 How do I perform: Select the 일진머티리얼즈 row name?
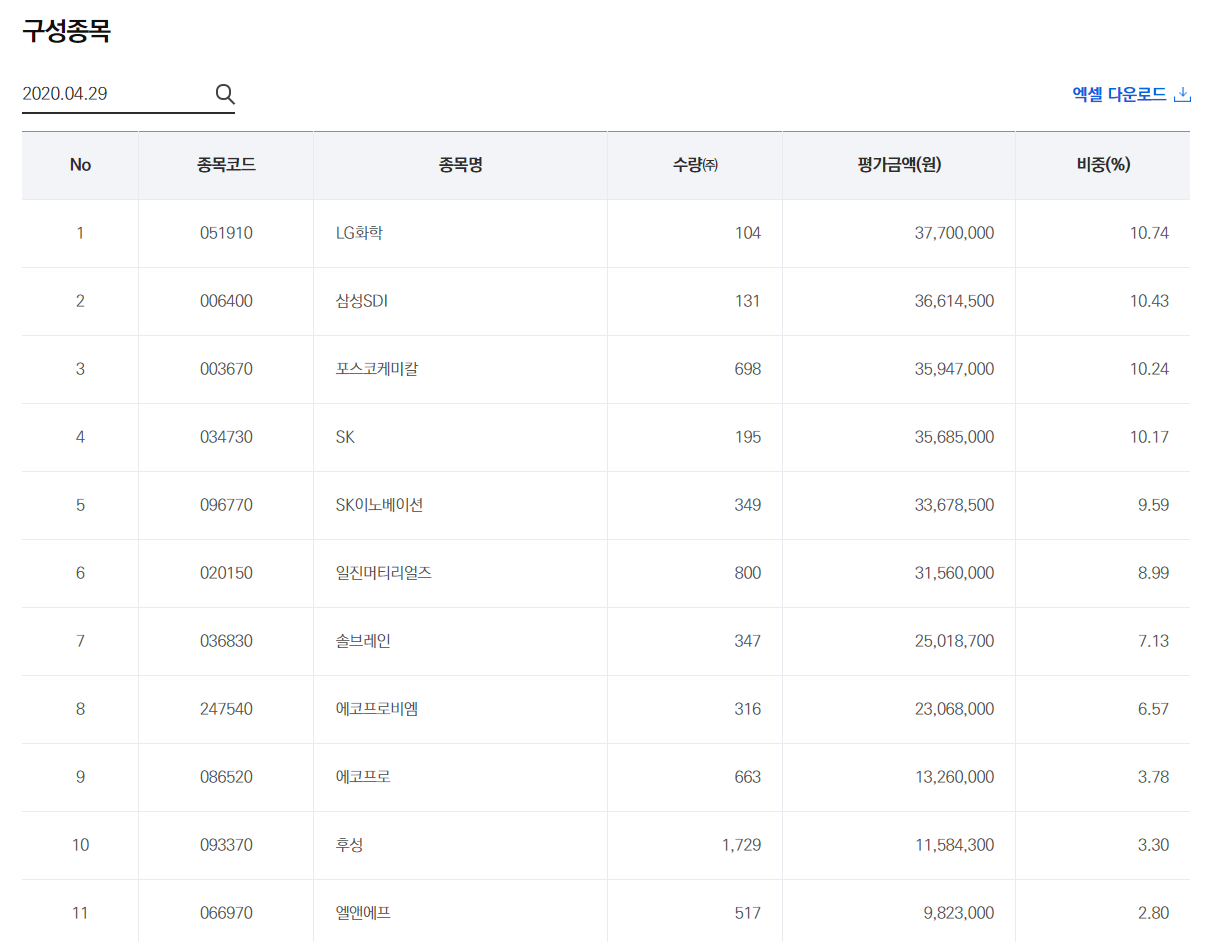(384, 573)
